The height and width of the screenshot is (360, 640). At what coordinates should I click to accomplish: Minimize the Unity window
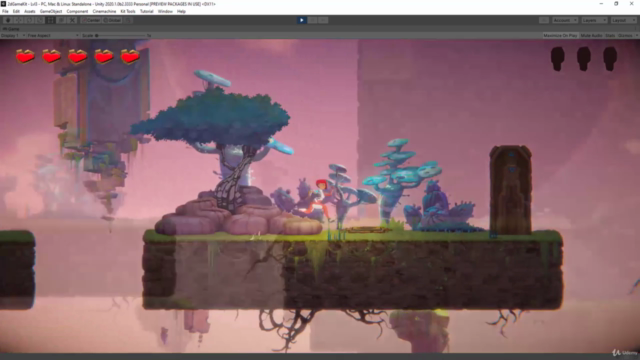pos(601,4)
